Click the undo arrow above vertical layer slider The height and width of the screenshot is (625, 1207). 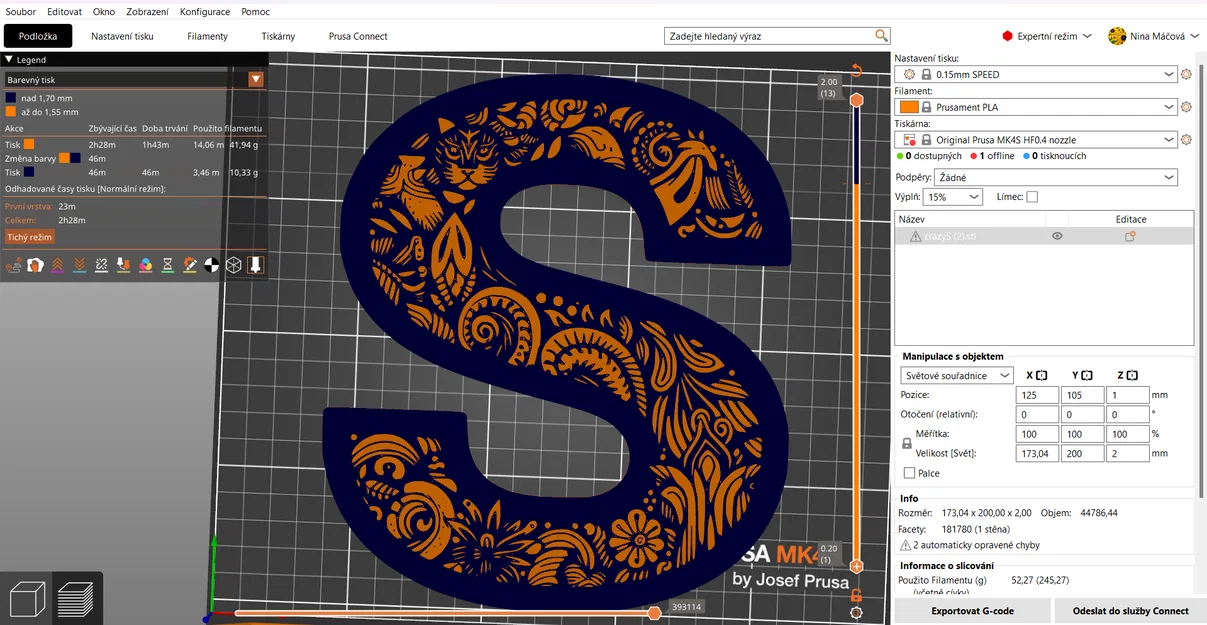856,71
